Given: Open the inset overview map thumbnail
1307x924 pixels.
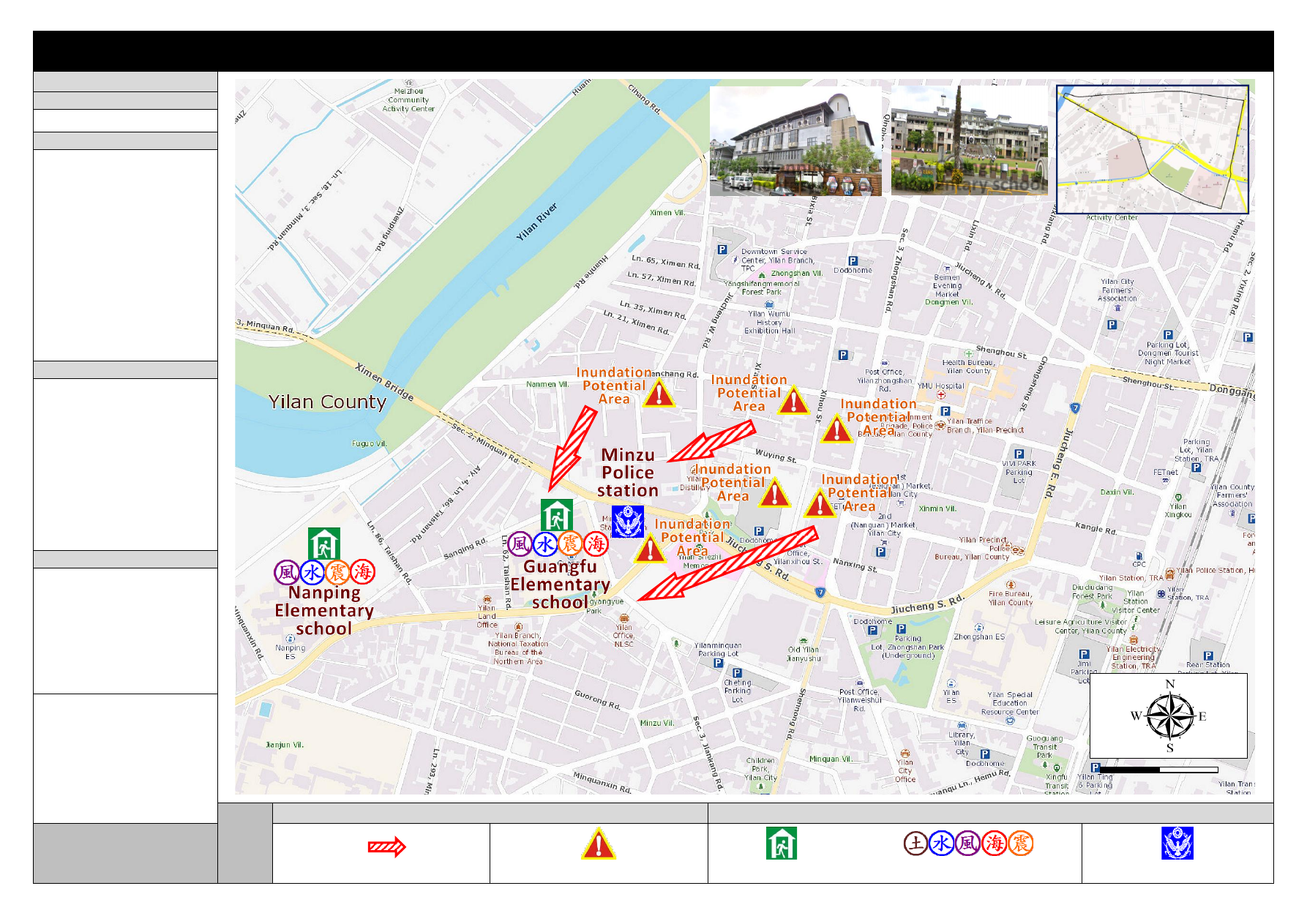Looking at the screenshot, I should point(1153,149).
